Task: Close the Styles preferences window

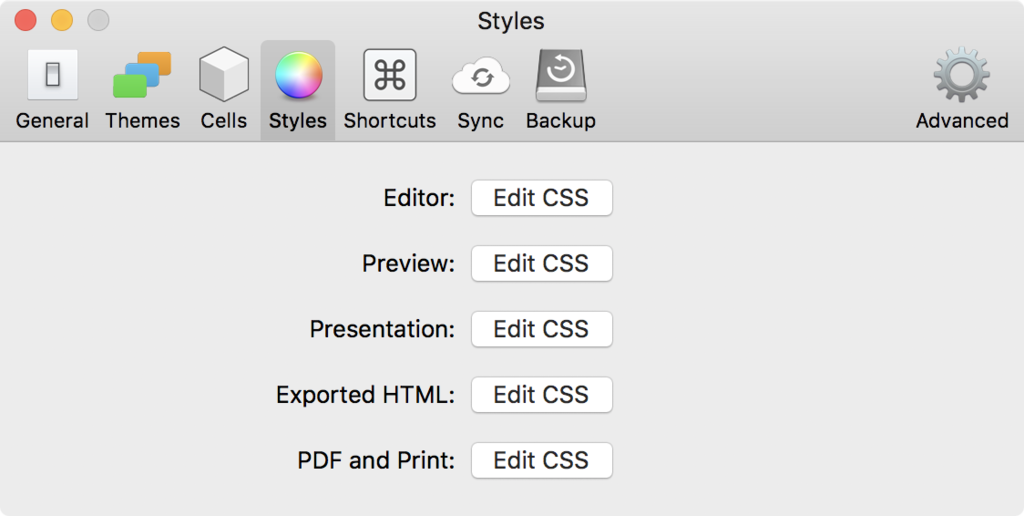Action: (x=26, y=20)
